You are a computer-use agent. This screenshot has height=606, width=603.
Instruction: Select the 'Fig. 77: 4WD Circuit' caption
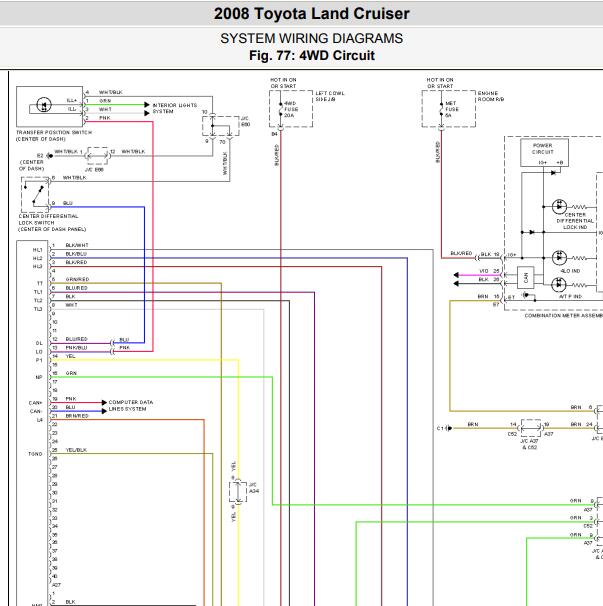[x=312, y=55]
